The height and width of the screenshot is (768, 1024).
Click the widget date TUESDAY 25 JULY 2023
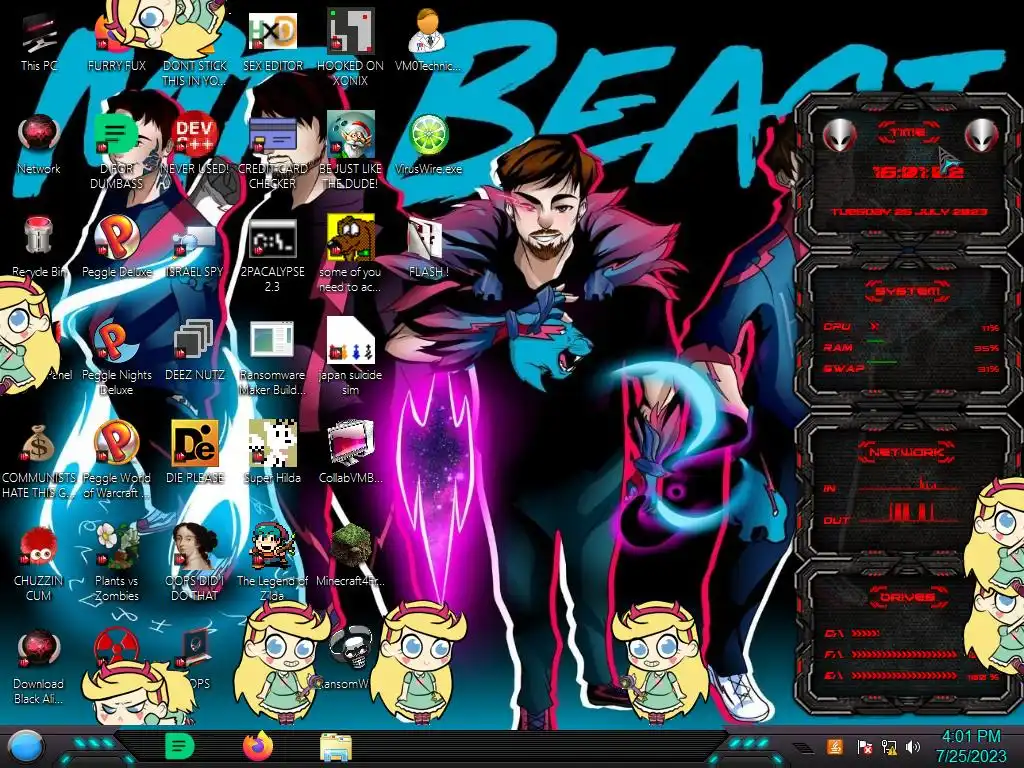coord(908,212)
